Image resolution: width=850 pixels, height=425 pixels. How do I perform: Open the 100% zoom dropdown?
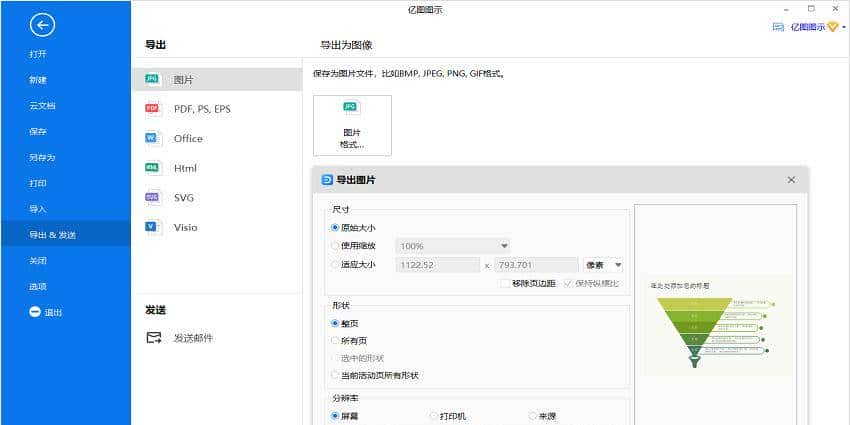(453, 246)
